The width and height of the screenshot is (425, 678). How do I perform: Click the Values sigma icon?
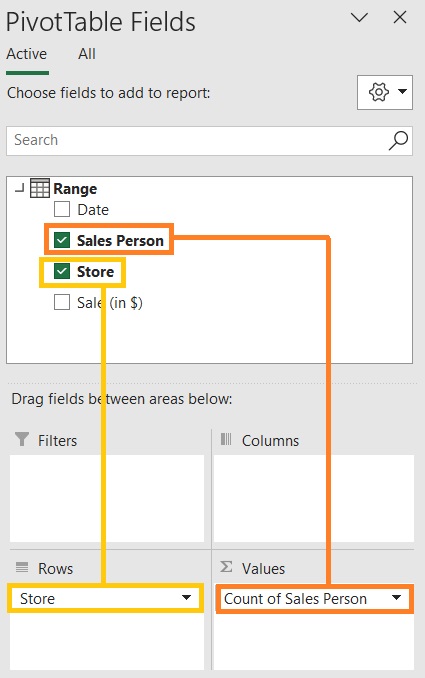click(x=226, y=566)
